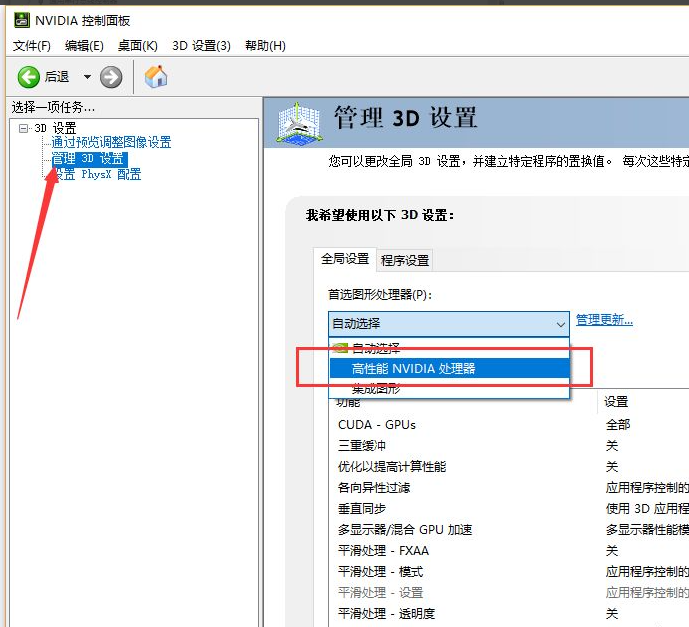This screenshot has height=627, width=689.
Task: Click 关 value beside 平滑处理 - FXAA
Action: (x=612, y=551)
